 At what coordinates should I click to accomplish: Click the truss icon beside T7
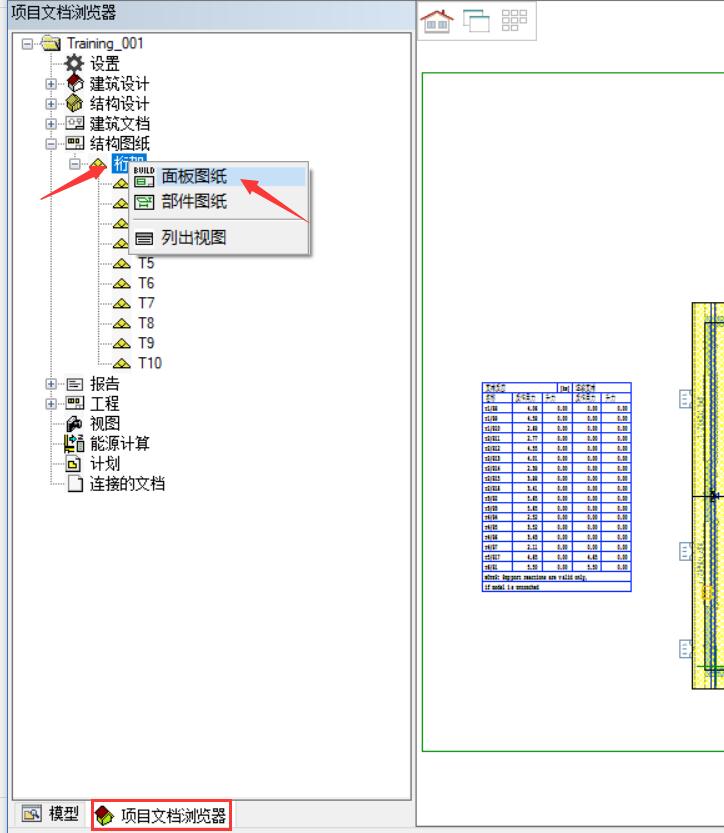click(122, 303)
